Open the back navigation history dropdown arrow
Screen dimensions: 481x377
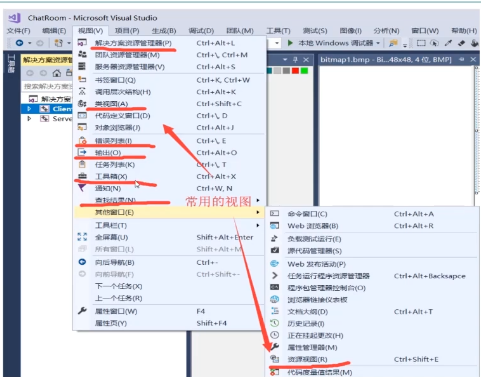[30, 43]
